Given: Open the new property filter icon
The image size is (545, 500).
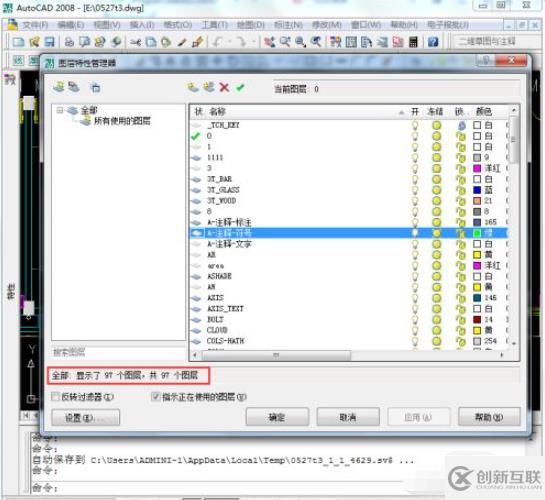Looking at the screenshot, I should (59, 87).
